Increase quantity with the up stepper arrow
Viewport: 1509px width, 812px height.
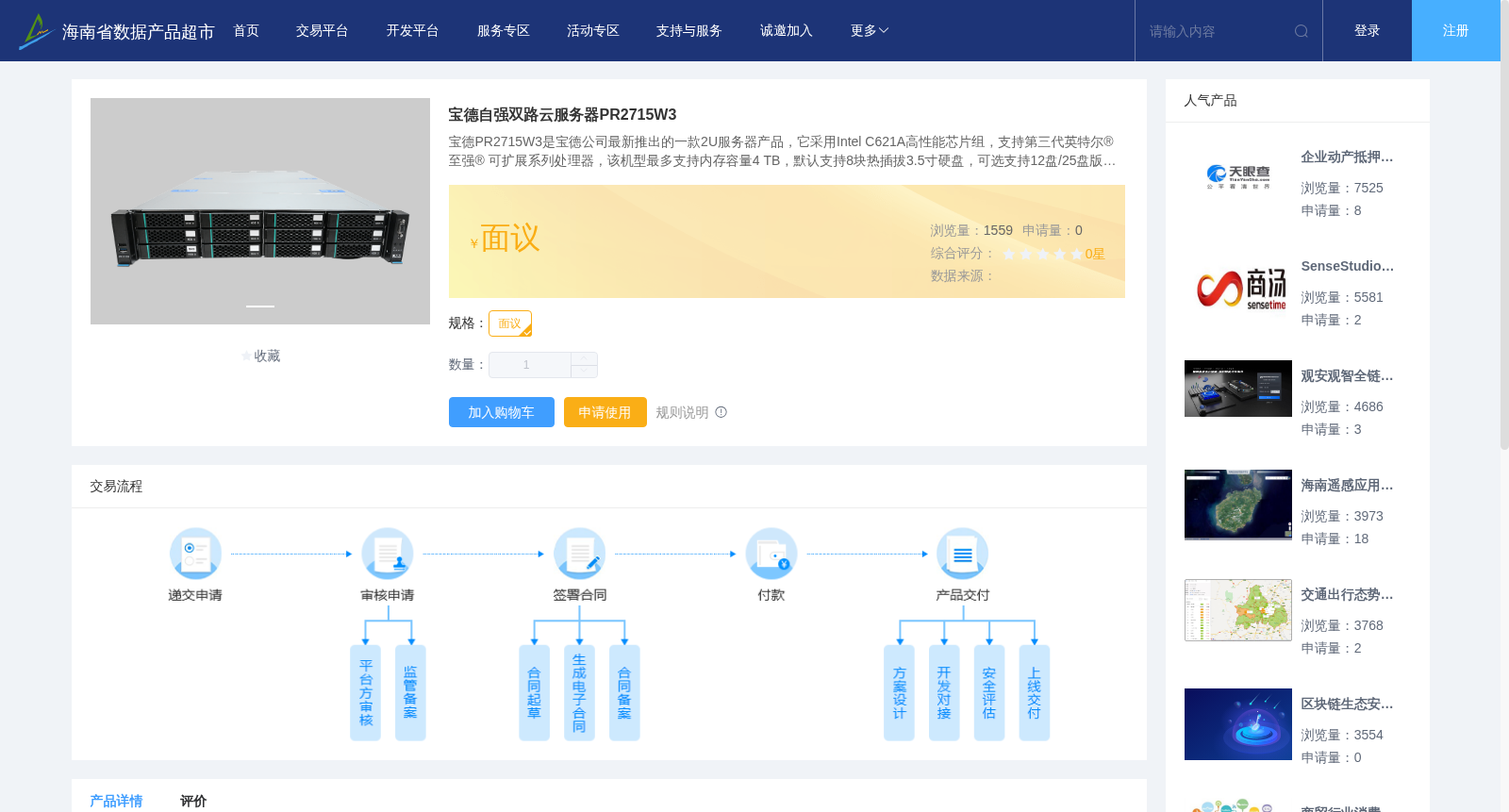(584, 358)
